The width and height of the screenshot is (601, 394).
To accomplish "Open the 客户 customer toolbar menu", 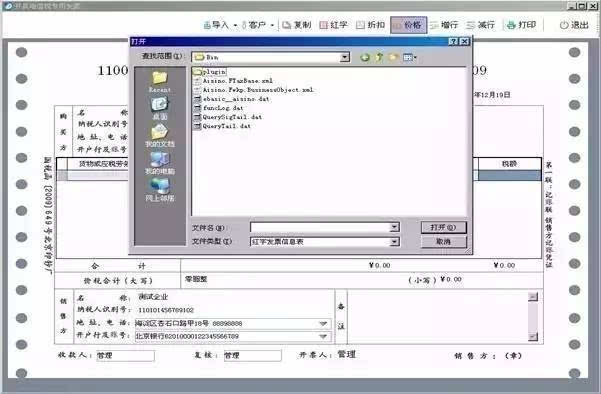I will click(x=258, y=25).
